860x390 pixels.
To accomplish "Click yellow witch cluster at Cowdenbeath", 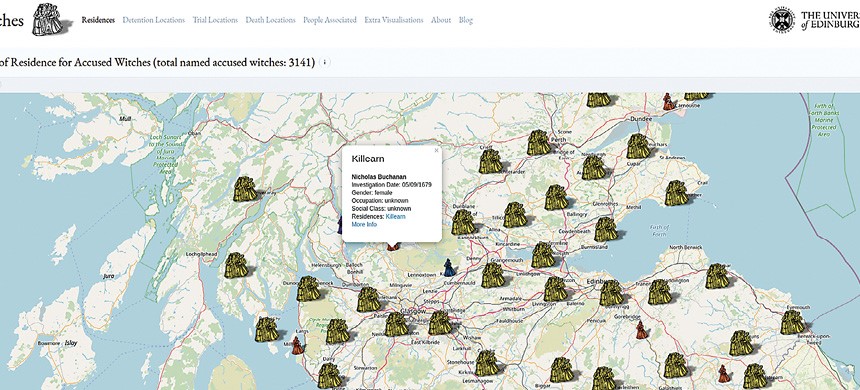I will click(x=606, y=229).
